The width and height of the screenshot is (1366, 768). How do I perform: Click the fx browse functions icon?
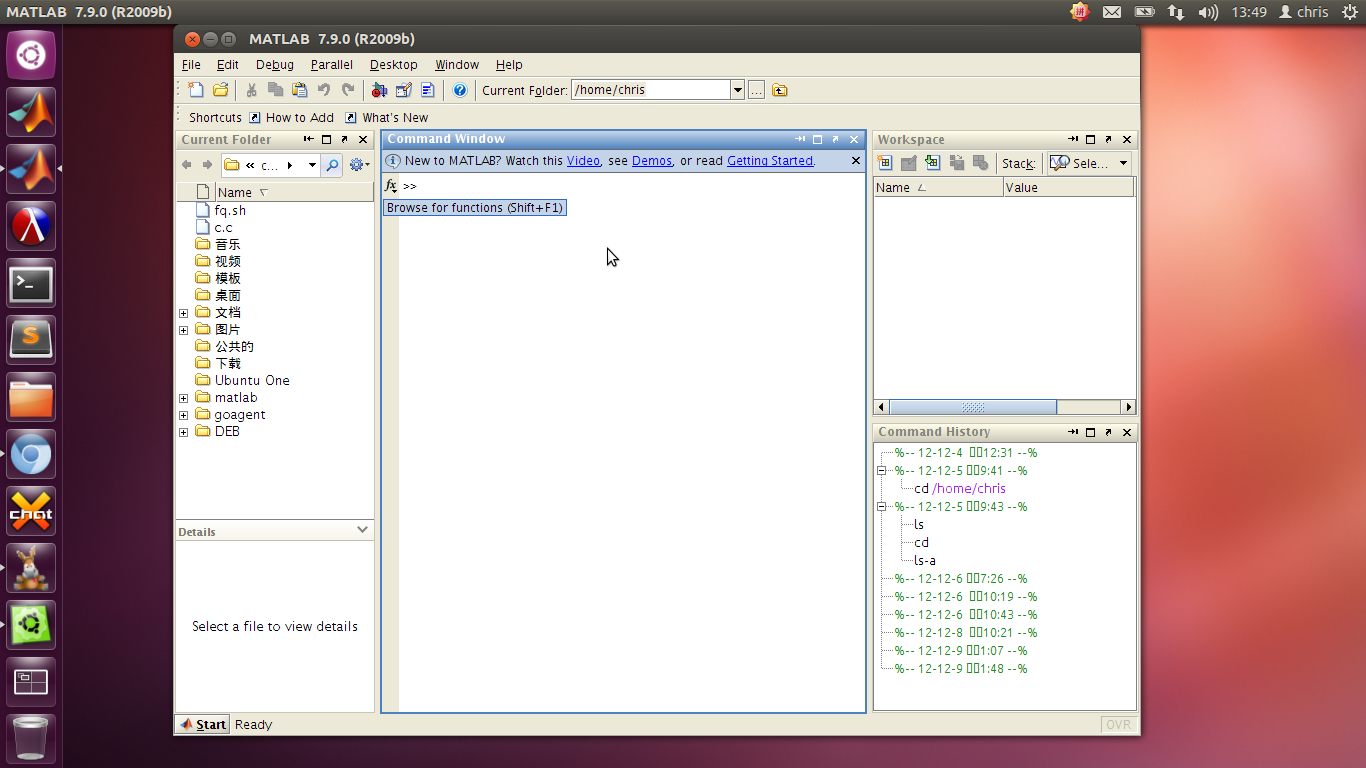pyautogui.click(x=391, y=186)
